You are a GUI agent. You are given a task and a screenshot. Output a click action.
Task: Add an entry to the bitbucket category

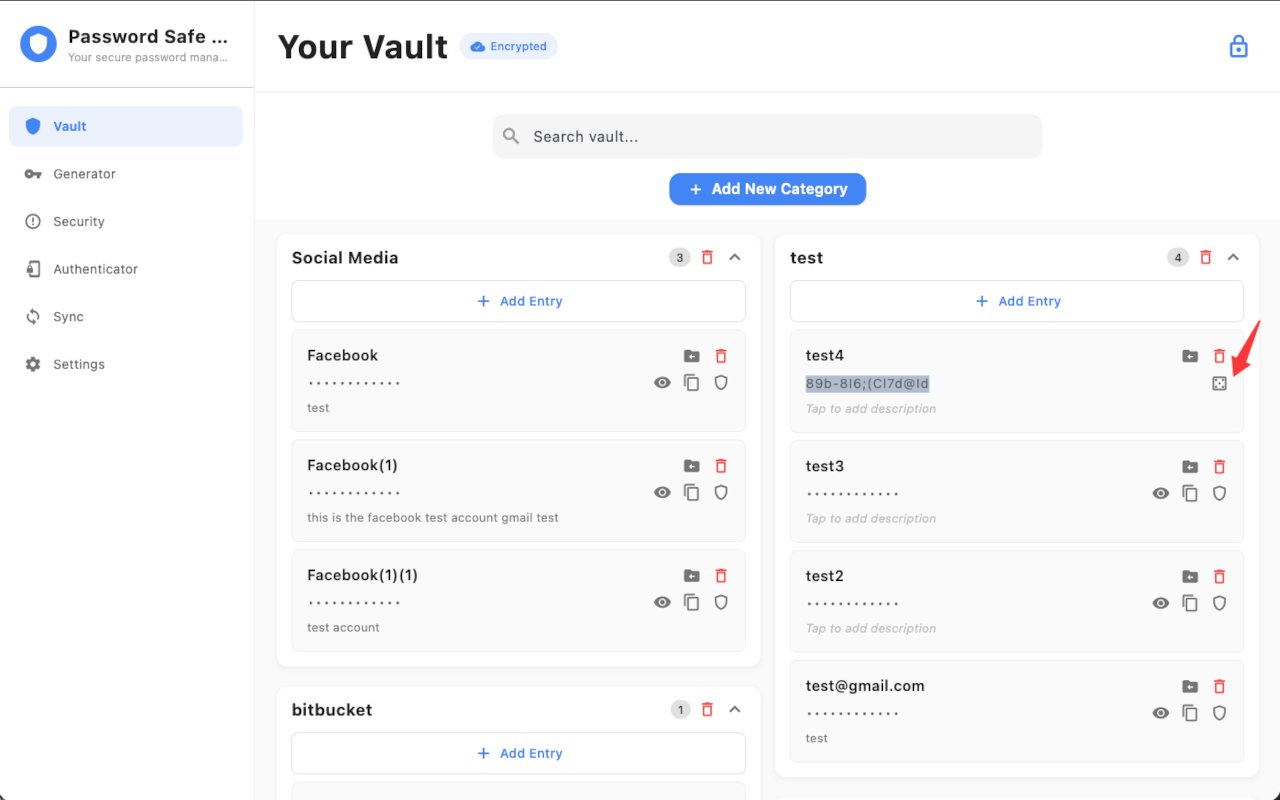coord(518,753)
